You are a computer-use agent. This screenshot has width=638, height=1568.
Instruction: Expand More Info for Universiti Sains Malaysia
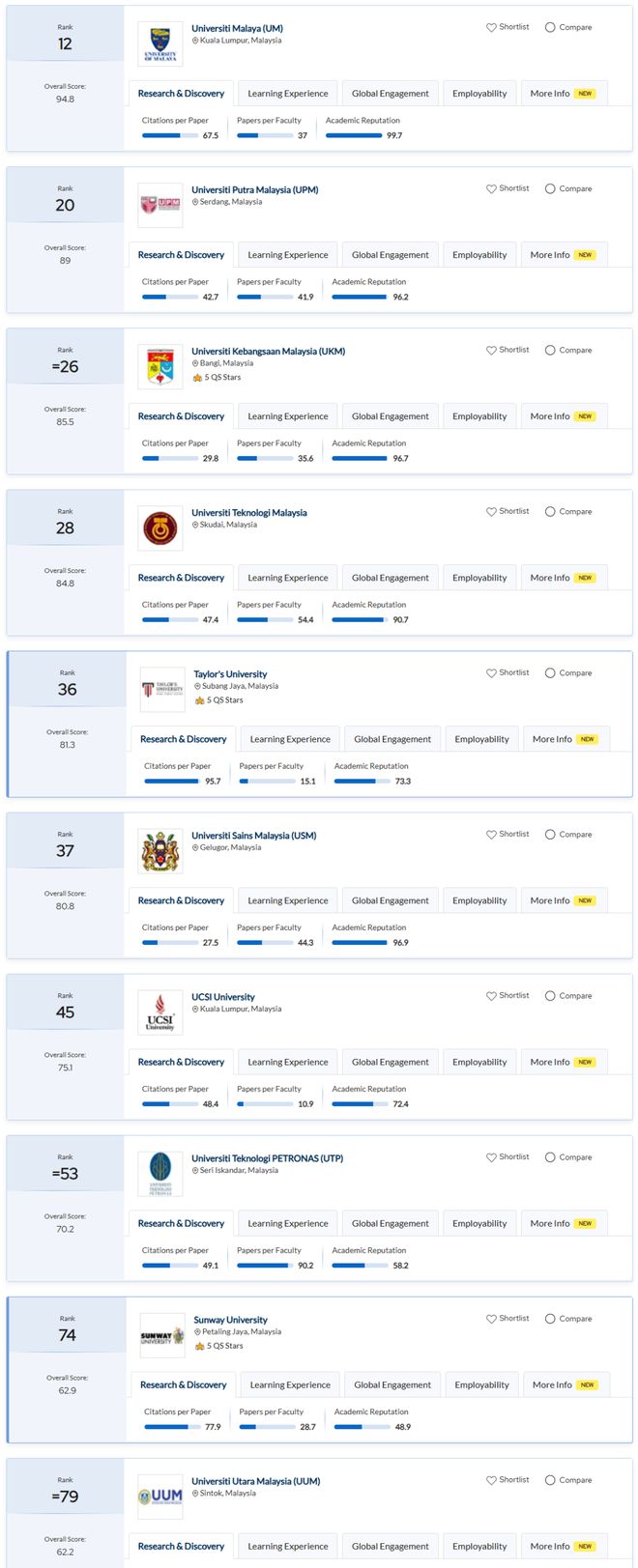(562, 900)
